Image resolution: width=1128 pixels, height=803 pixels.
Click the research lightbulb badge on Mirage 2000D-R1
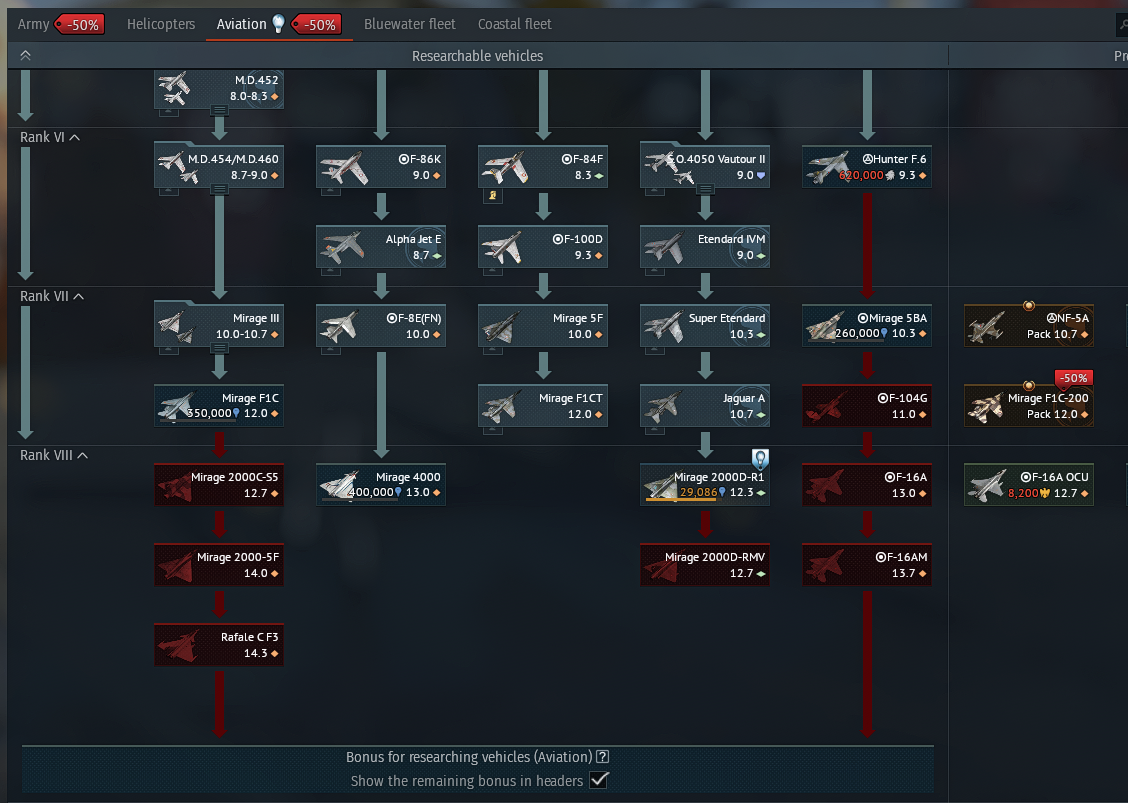point(760,458)
